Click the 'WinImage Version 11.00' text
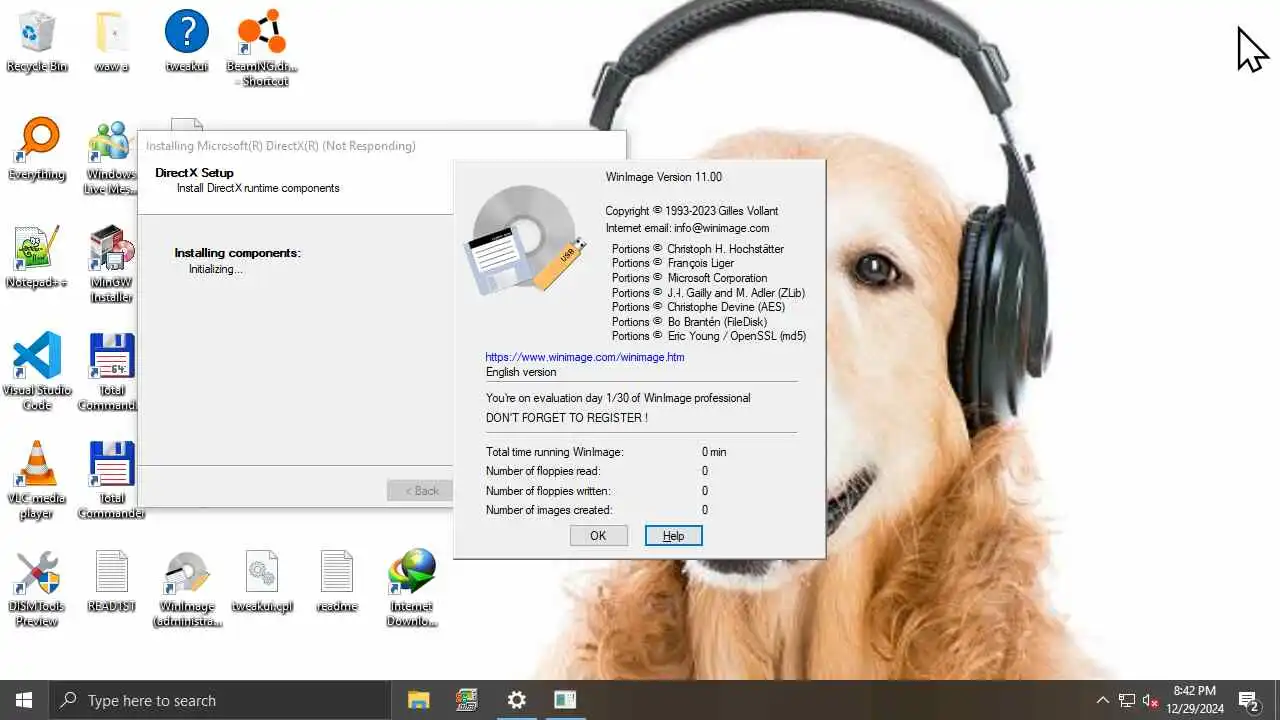 point(664,177)
